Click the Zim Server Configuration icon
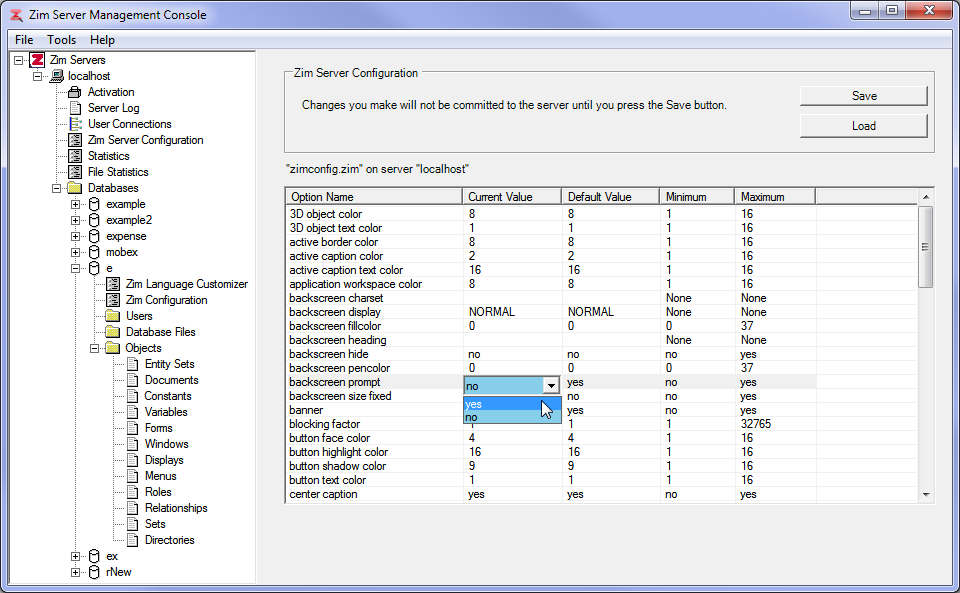Viewport: 960px width, 593px height. click(75, 140)
